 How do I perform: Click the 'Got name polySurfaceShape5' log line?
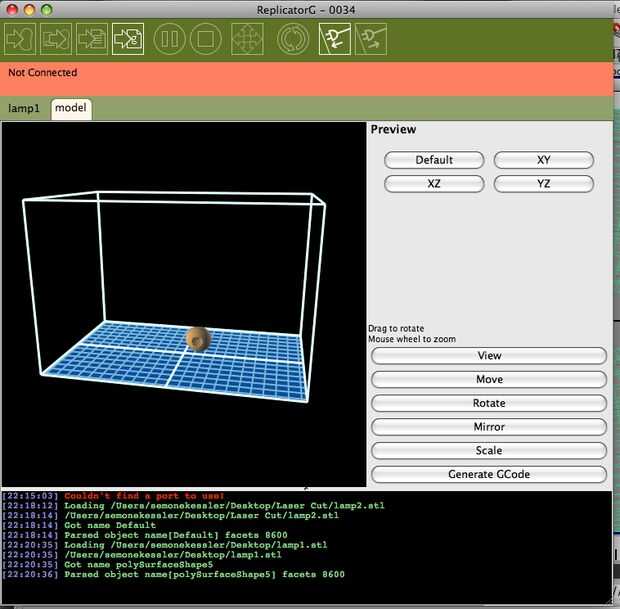click(x=138, y=565)
